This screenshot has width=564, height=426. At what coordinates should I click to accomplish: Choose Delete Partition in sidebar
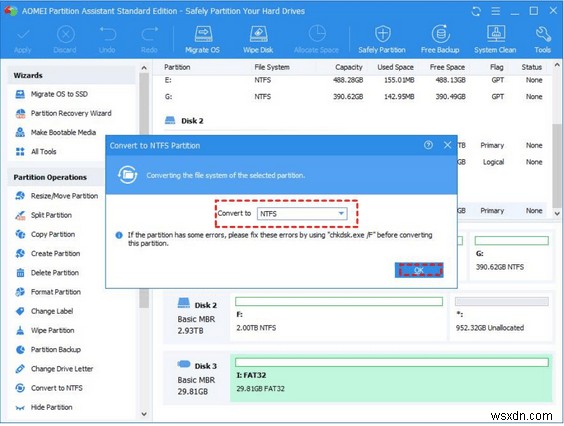[x=47, y=273]
